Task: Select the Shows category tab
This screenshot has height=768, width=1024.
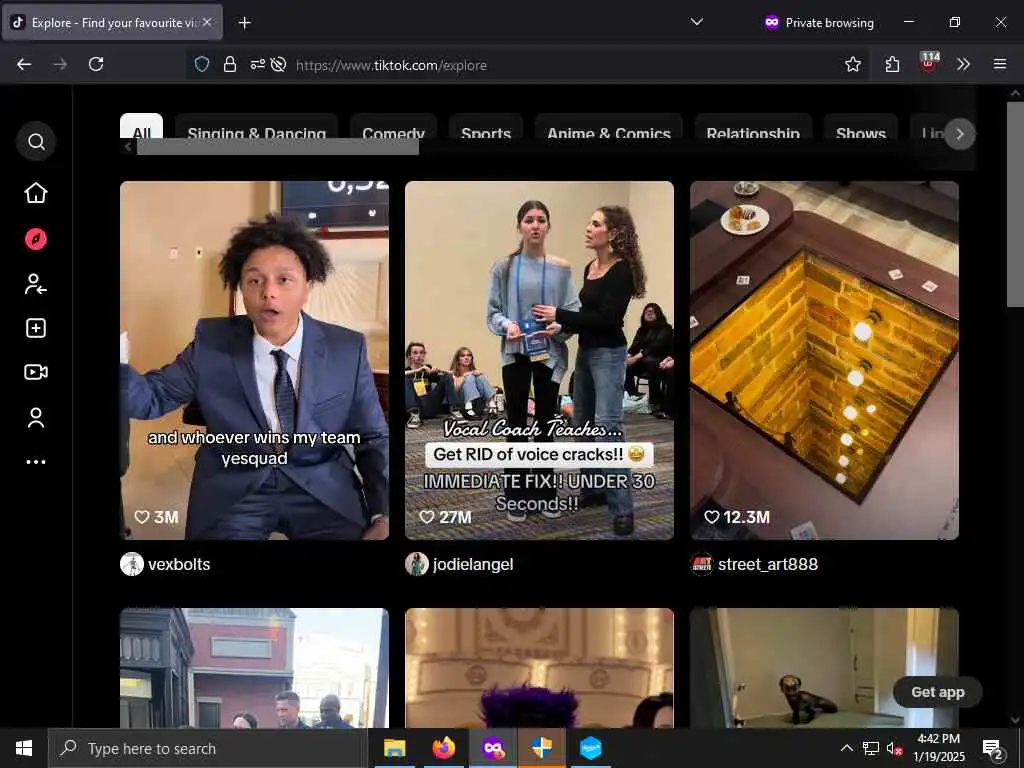Action: 861,127
